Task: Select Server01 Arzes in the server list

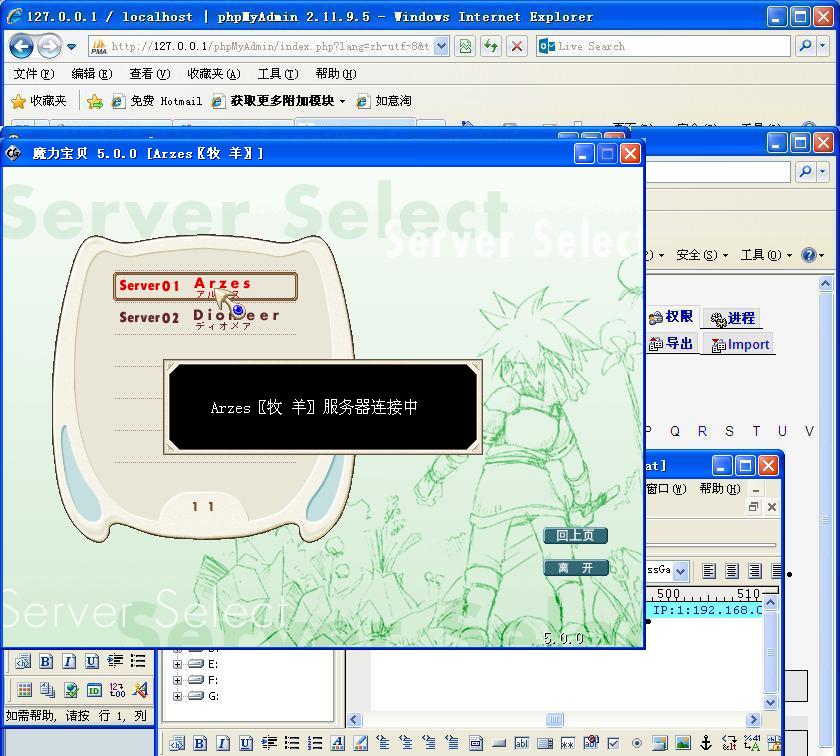Action: [x=205, y=287]
